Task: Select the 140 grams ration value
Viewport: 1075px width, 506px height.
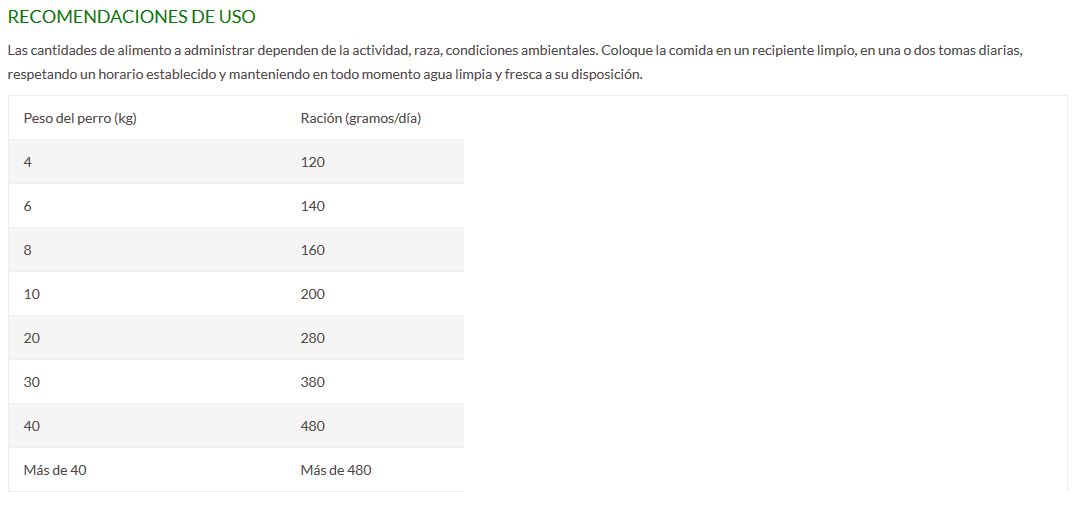Action: [x=313, y=206]
